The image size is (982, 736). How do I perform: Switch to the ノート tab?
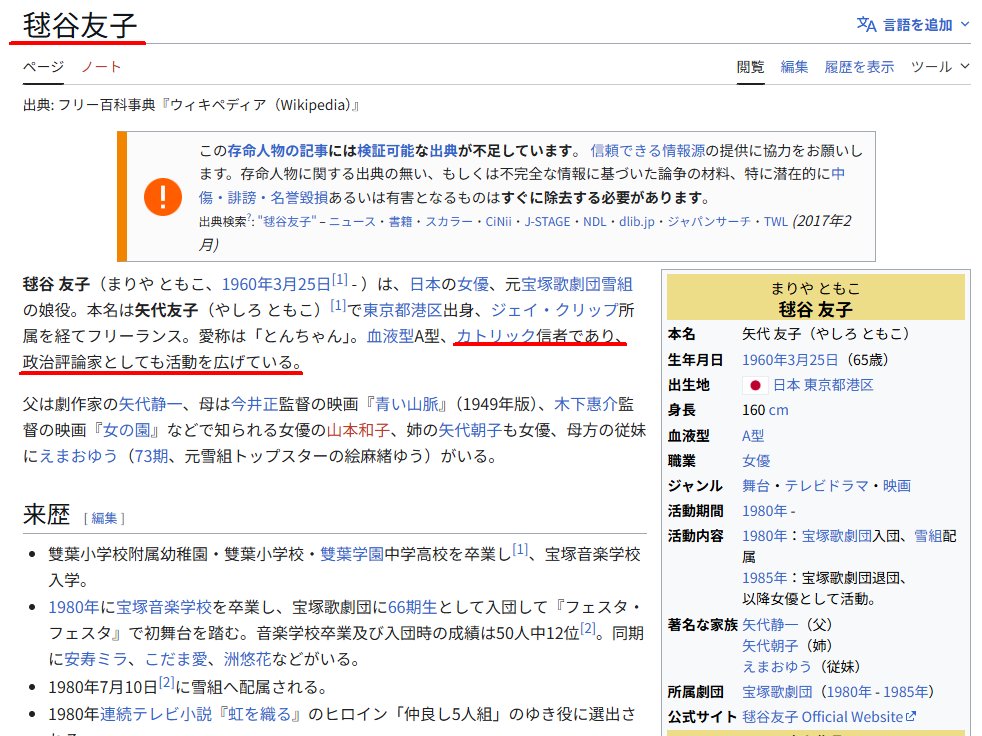101,67
